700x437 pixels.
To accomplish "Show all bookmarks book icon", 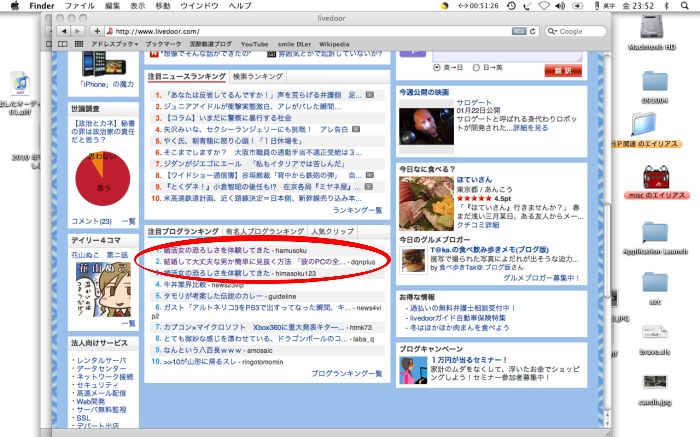I will [63, 44].
